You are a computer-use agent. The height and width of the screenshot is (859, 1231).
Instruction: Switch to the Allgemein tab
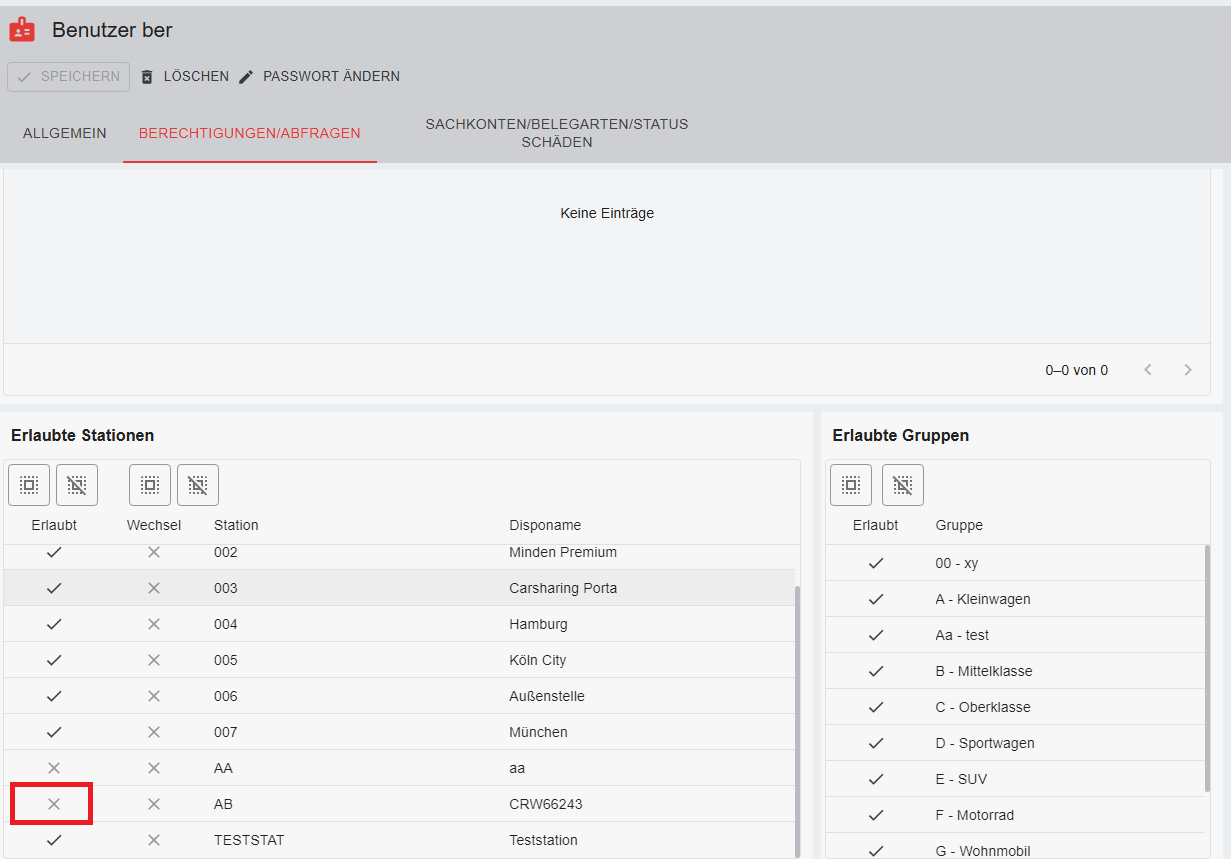tap(65, 133)
